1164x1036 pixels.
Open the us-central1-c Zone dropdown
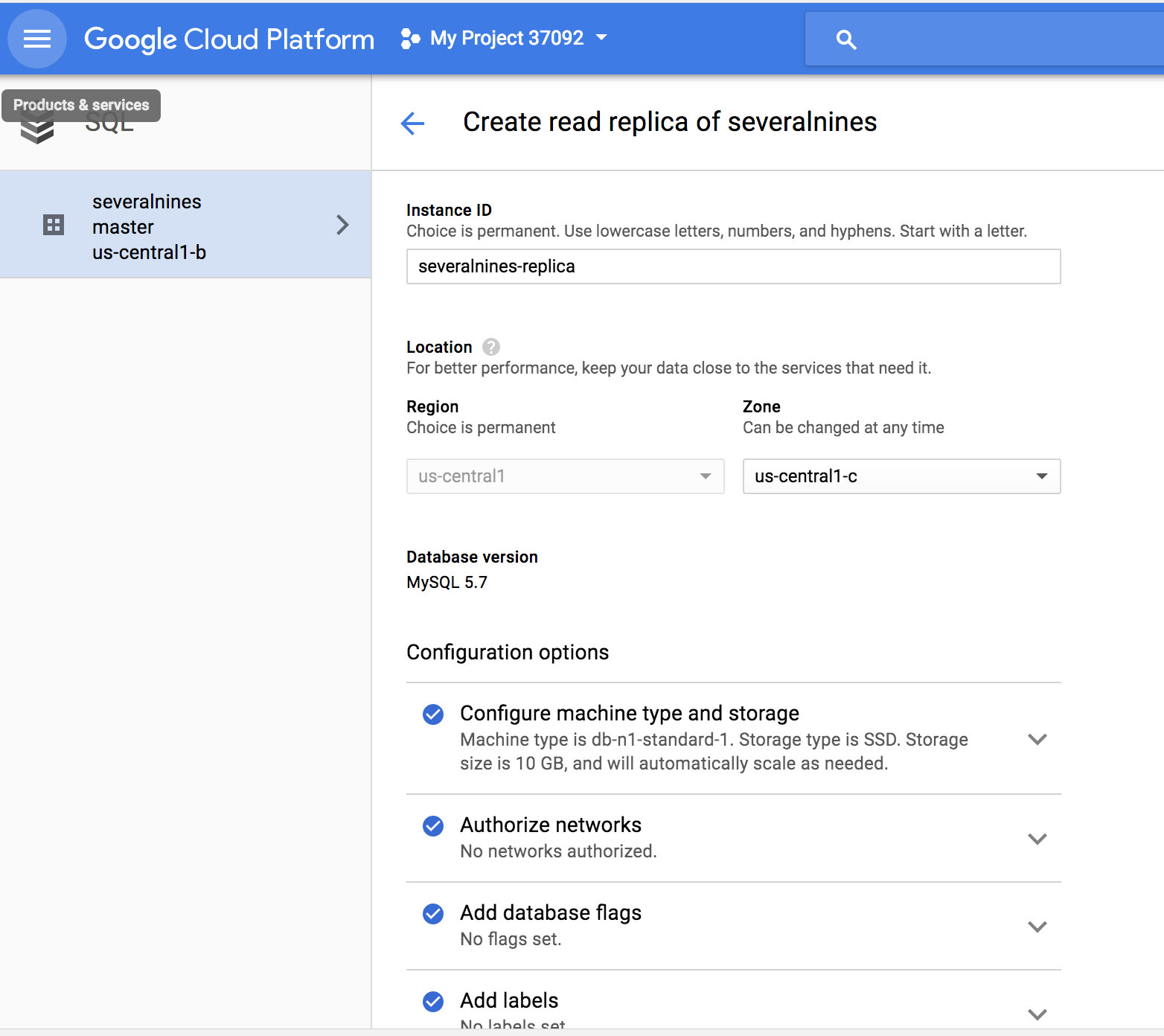[x=901, y=476]
